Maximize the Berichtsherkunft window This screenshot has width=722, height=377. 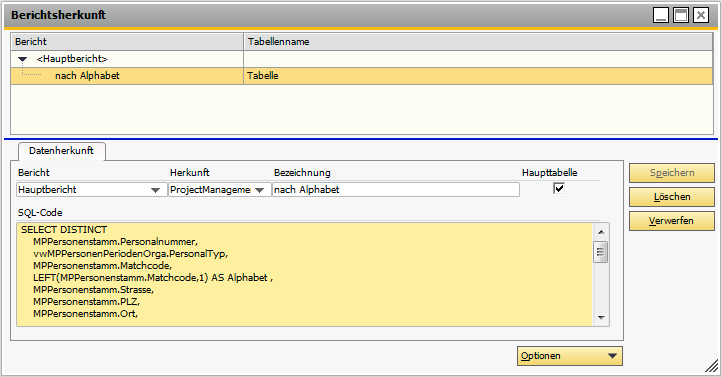pos(681,15)
